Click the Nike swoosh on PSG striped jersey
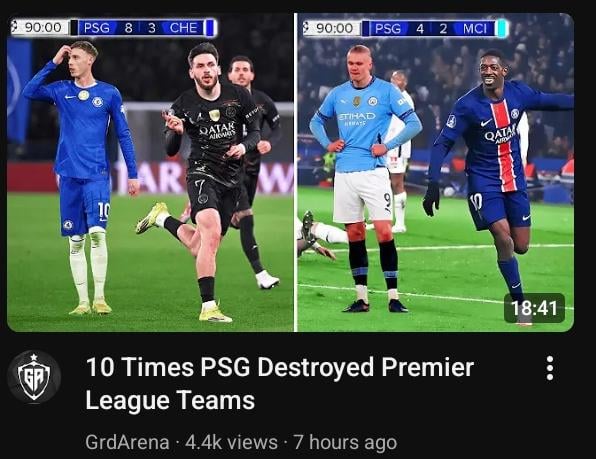 click(x=485, y=122)
